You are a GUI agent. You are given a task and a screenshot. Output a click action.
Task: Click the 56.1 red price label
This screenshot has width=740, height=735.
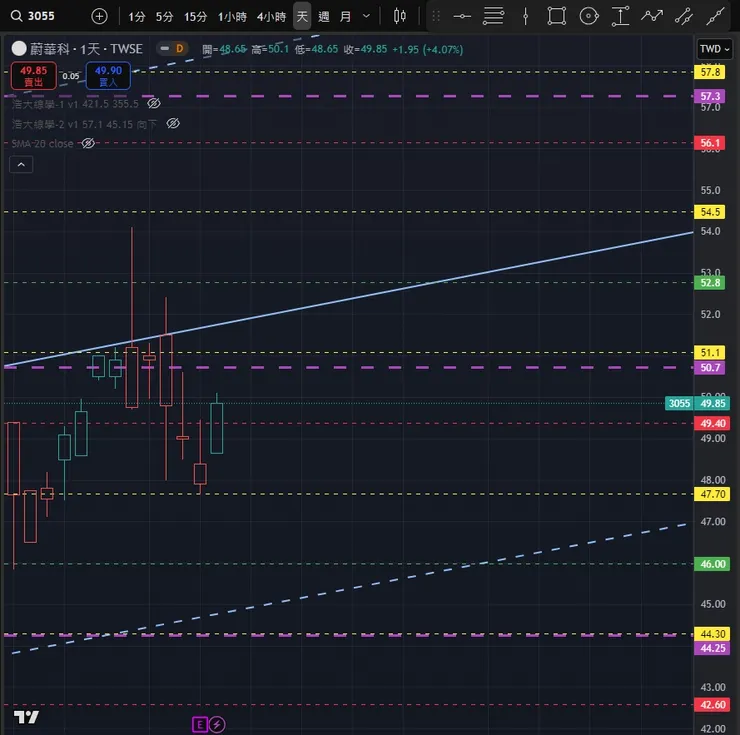(x=710, y=143)
